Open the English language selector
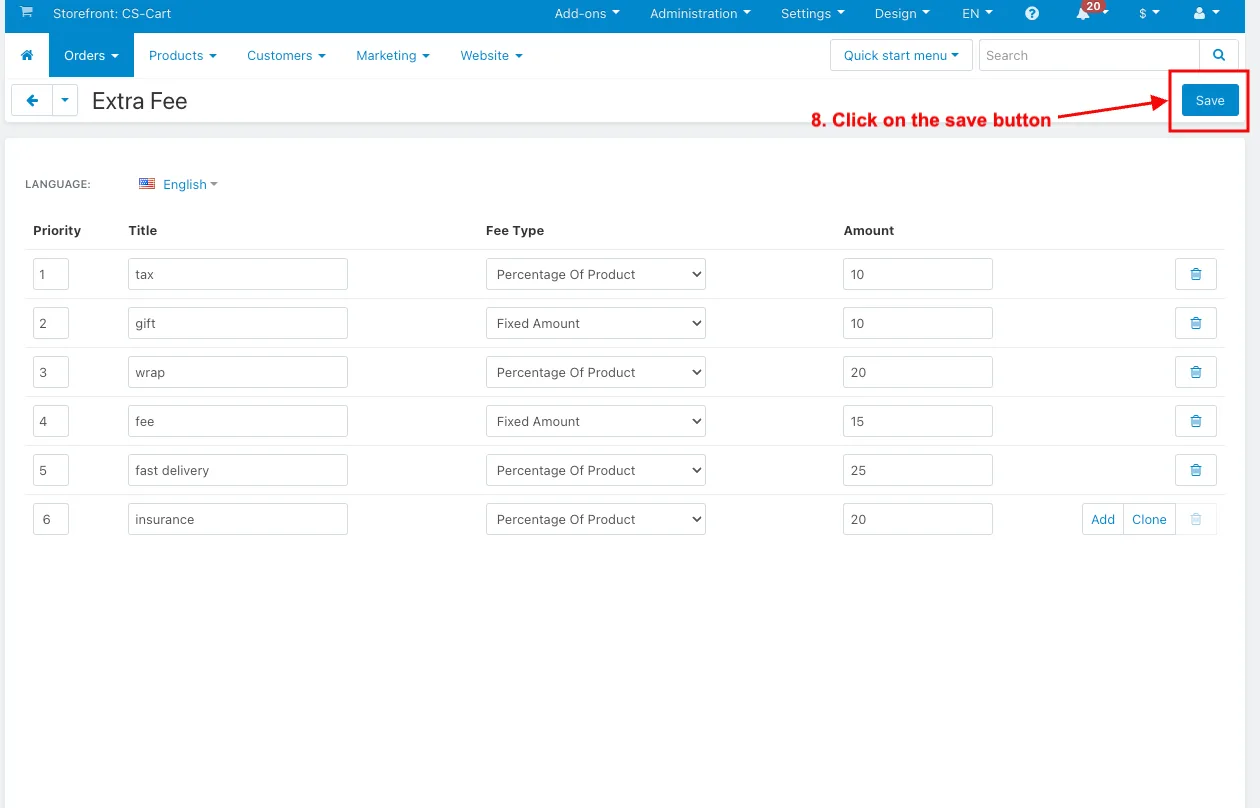The width and height of the screenshot is (1260, 808). (x=190, y=184)
